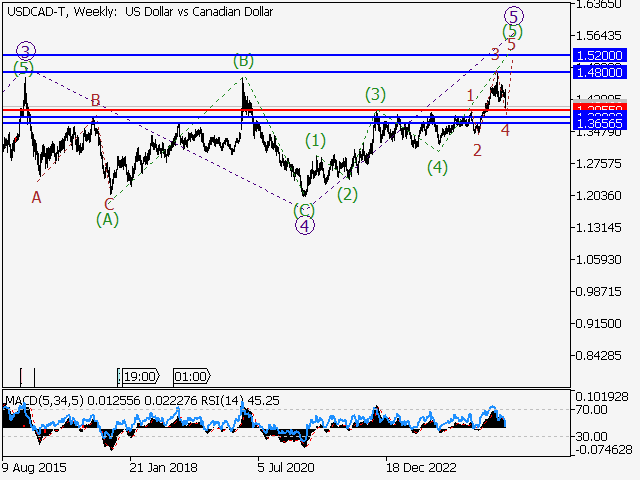Select the 1.52000 price level tag
Viewport: 640px width, 480px height.
597,55
